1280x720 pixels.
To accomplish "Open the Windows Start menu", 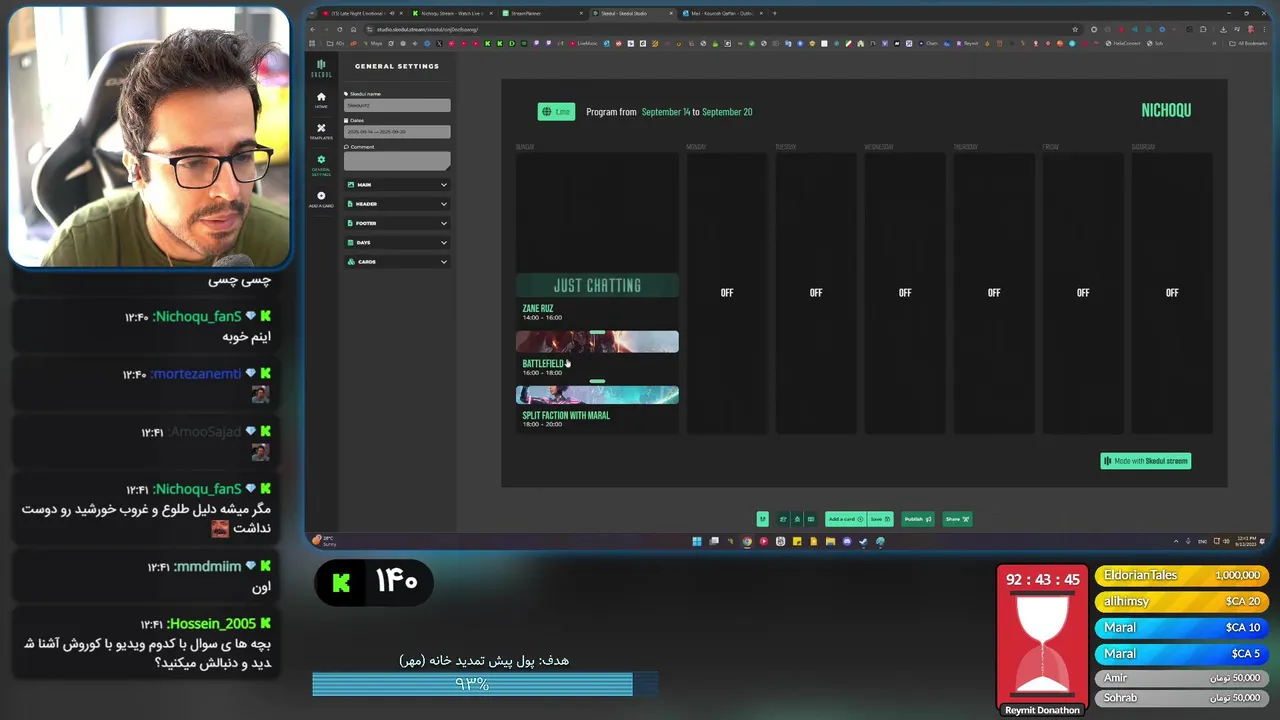I will point(697,541).
